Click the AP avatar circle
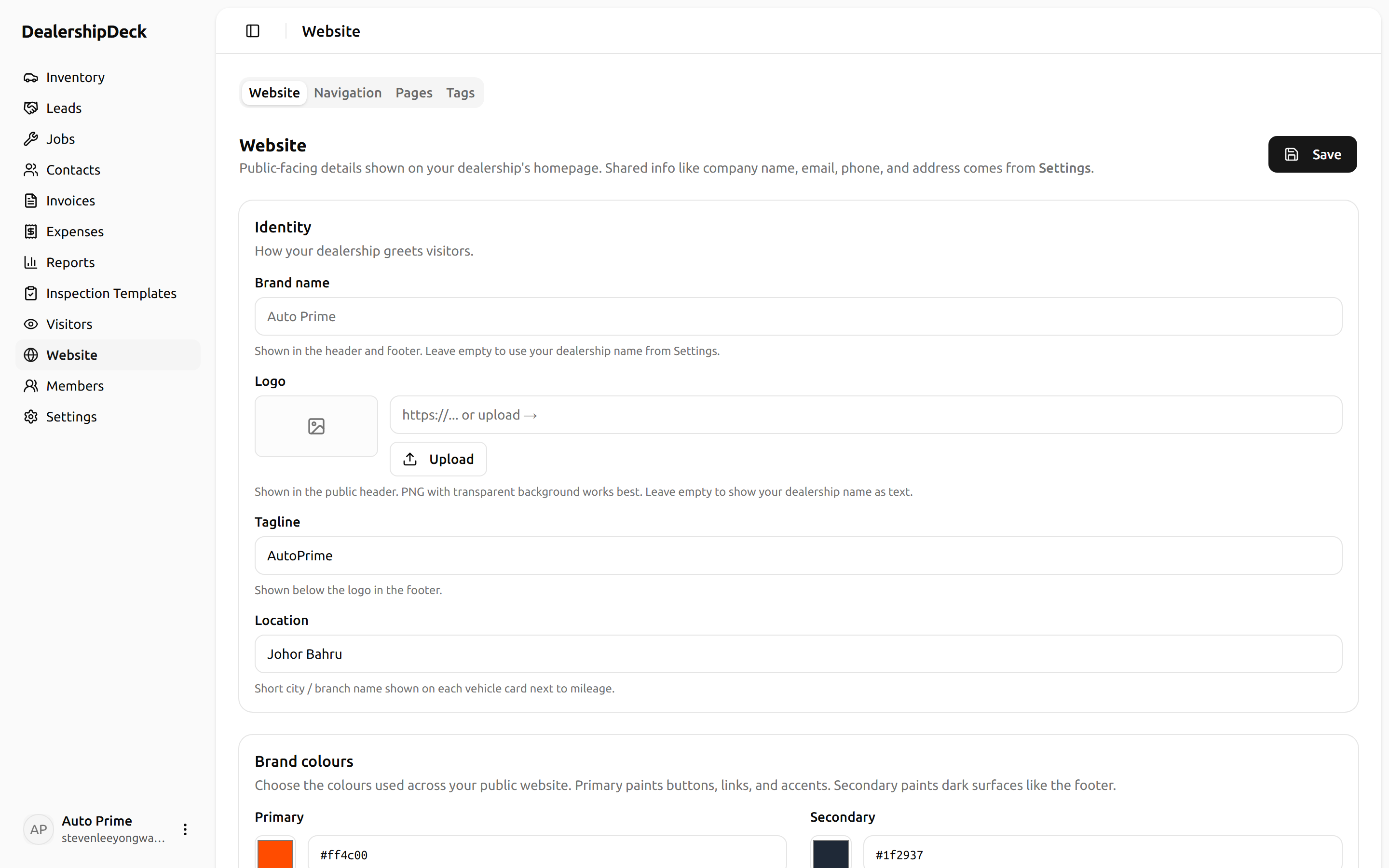The image size is (1389, 868). 39,829
